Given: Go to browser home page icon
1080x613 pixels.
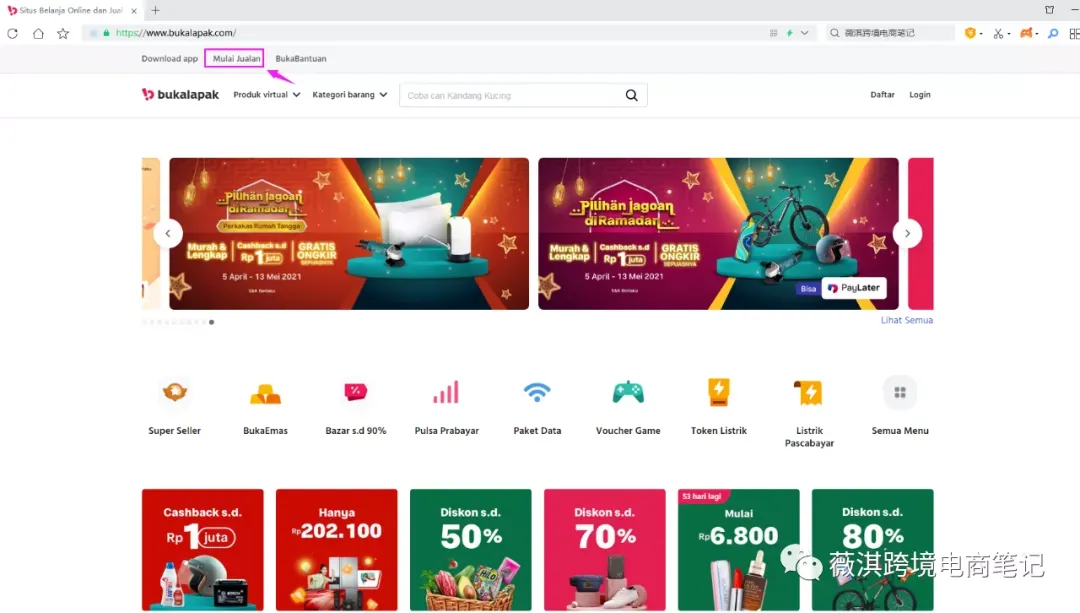Looking at the screenshot, I should point(38,33).
